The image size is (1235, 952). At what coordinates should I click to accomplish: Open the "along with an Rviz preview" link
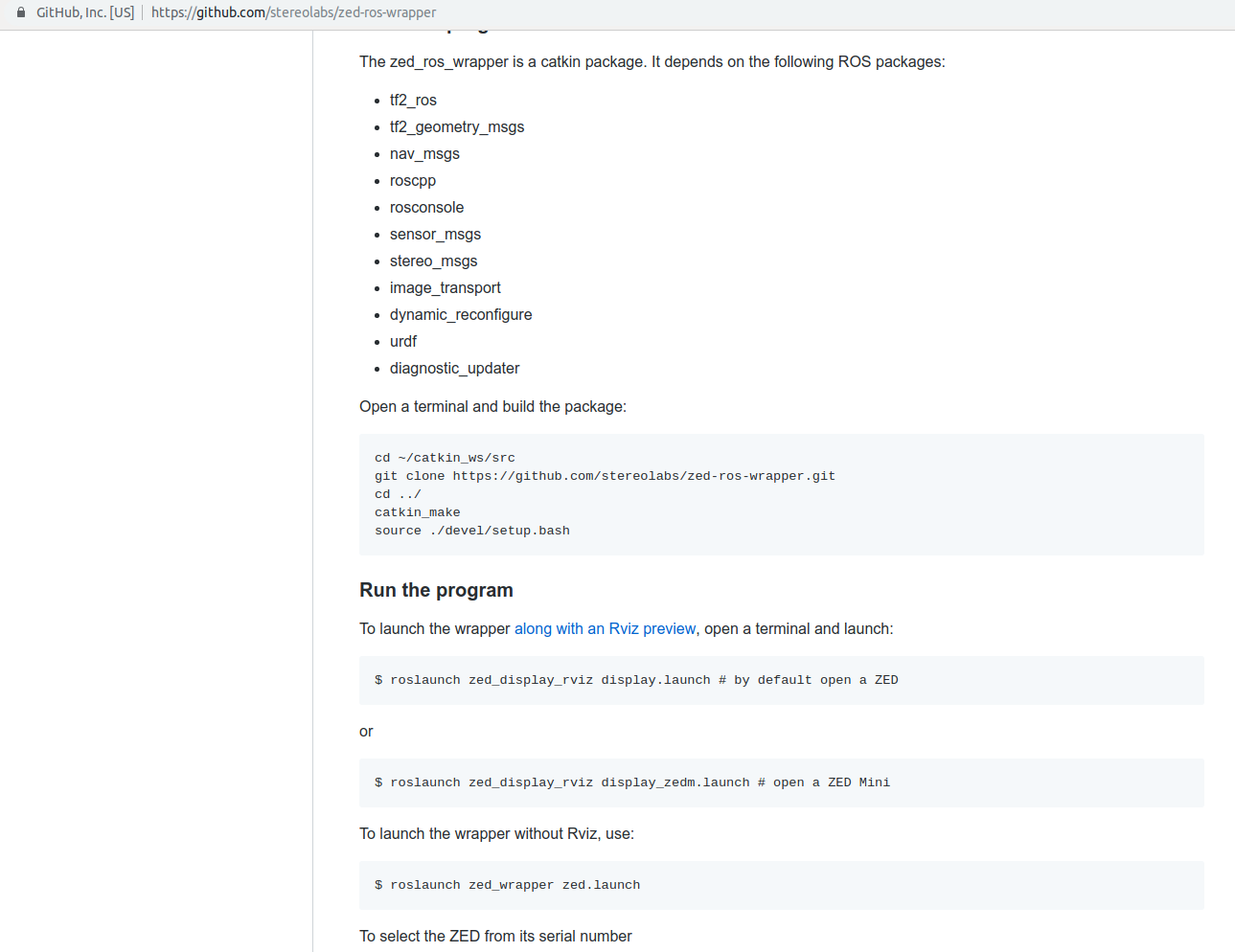coord(605,628)
